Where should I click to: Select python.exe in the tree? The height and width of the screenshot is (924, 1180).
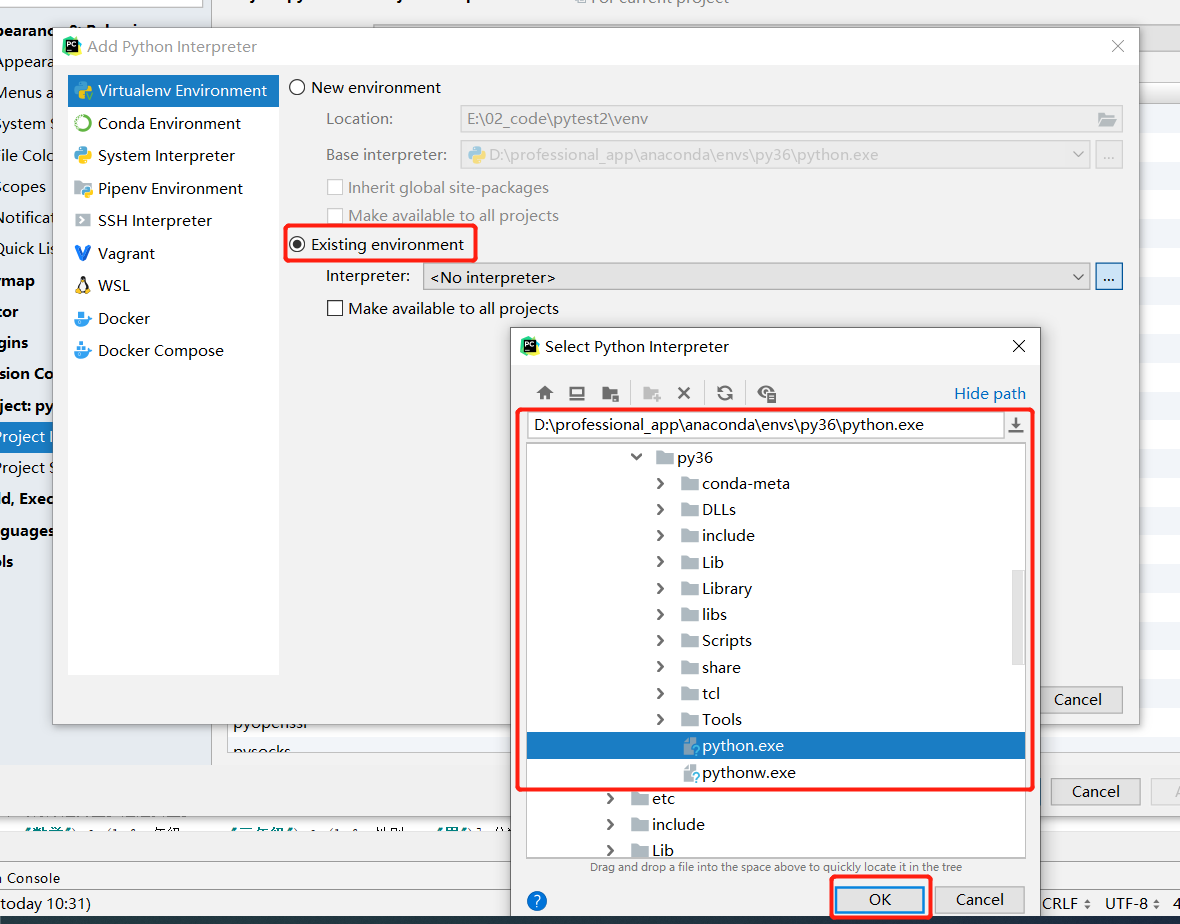(x=776, y=746)
